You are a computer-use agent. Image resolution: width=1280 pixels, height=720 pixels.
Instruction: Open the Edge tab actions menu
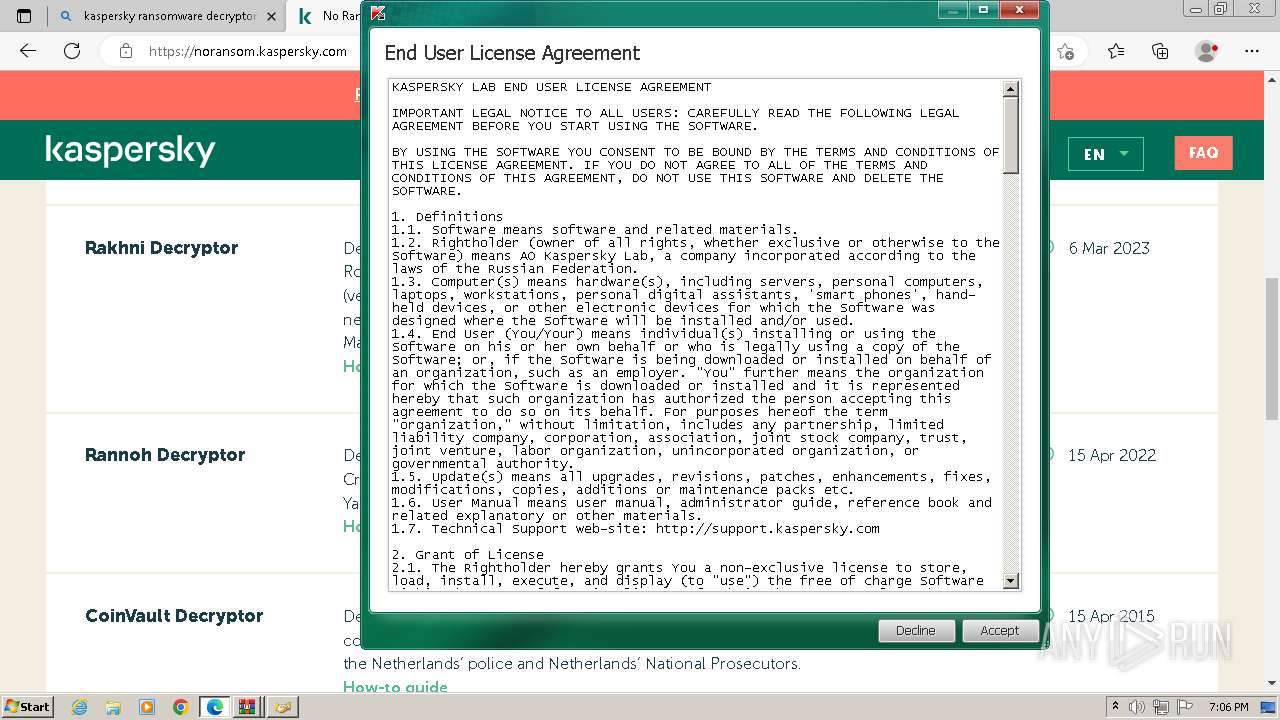(x=24, y=16)
